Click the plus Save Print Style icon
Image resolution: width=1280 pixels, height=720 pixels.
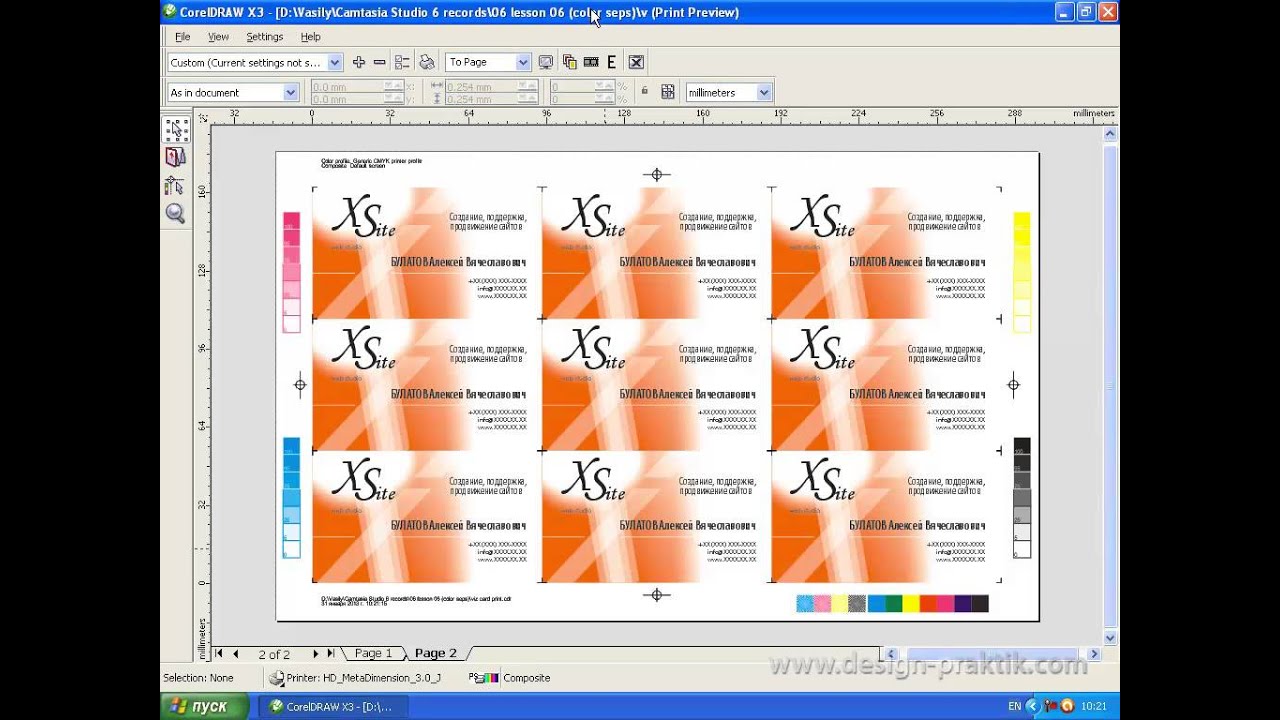[x=359, y=62]
